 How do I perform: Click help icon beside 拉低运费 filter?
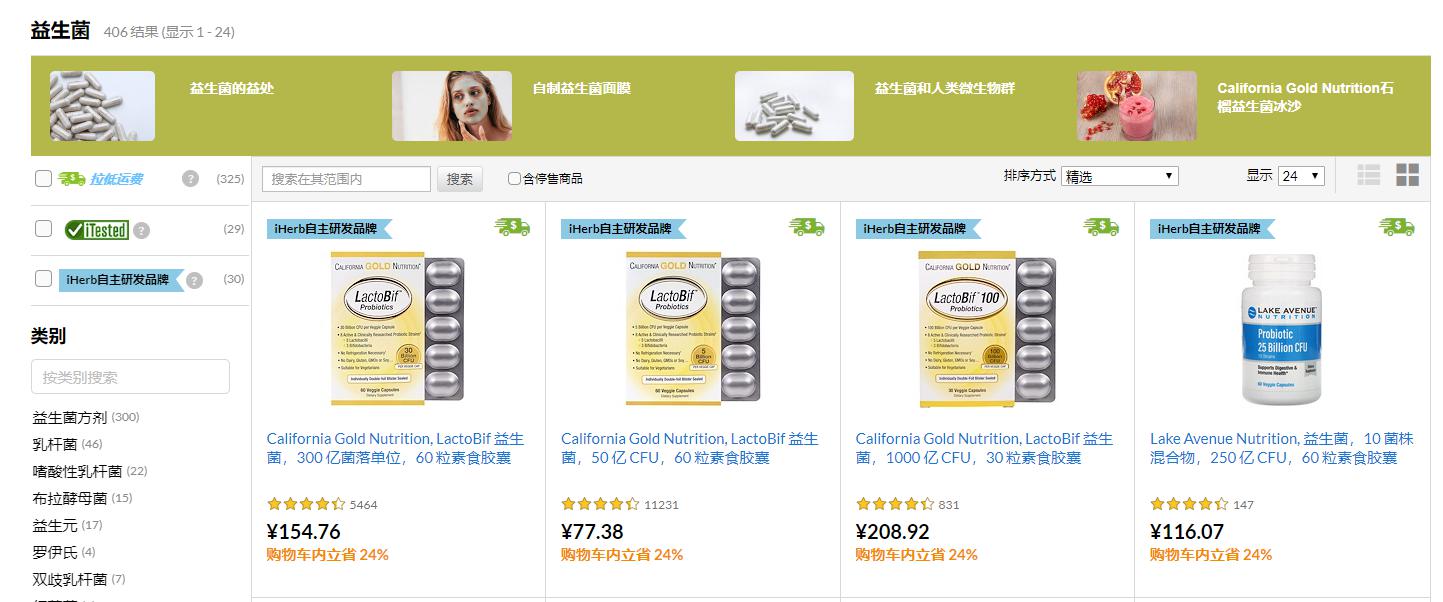[190, 178]
